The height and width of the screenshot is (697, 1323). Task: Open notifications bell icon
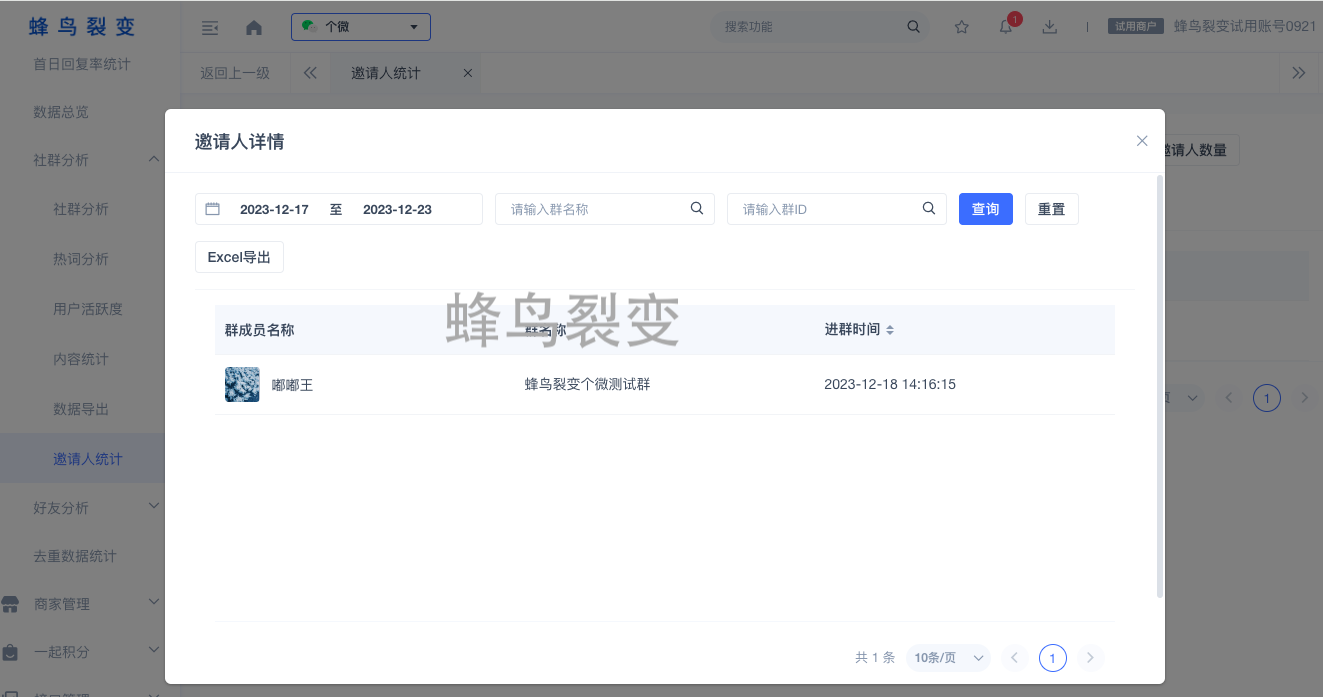pos(1006,27)
